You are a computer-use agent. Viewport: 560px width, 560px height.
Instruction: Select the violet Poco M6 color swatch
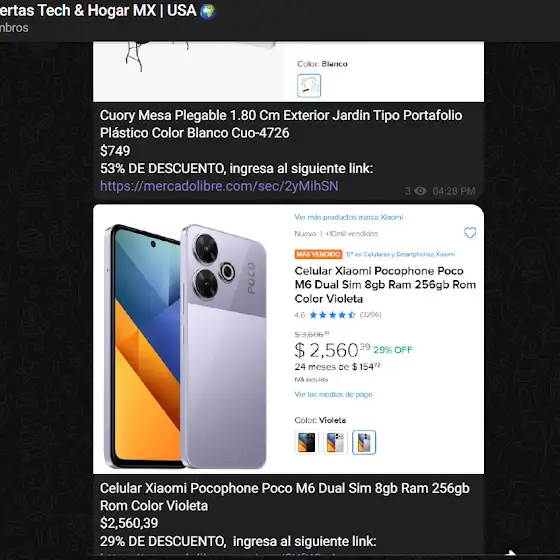[364, 442]
